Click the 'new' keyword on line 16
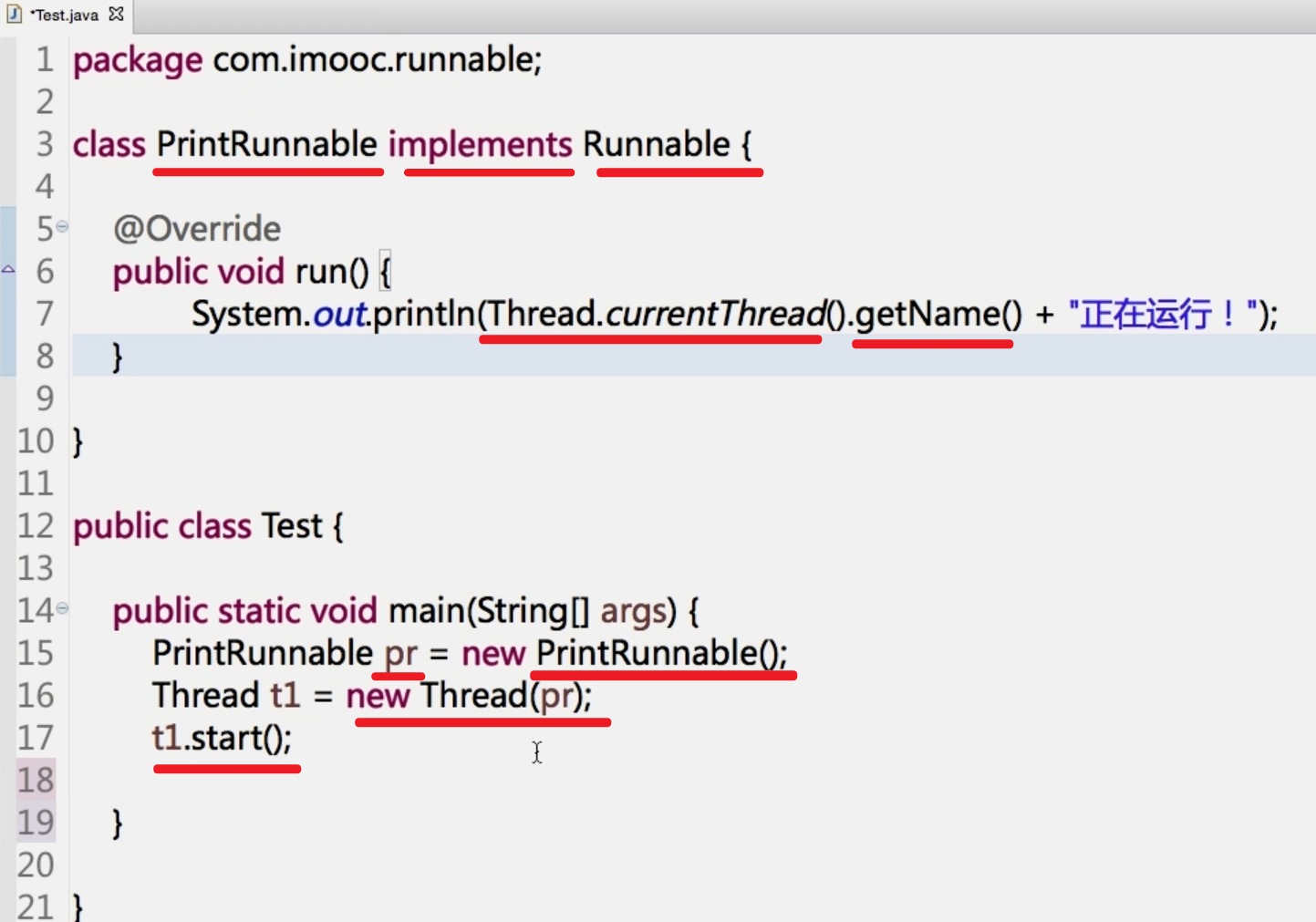This screenshot has width=1316, height=922. click(378, 698)
